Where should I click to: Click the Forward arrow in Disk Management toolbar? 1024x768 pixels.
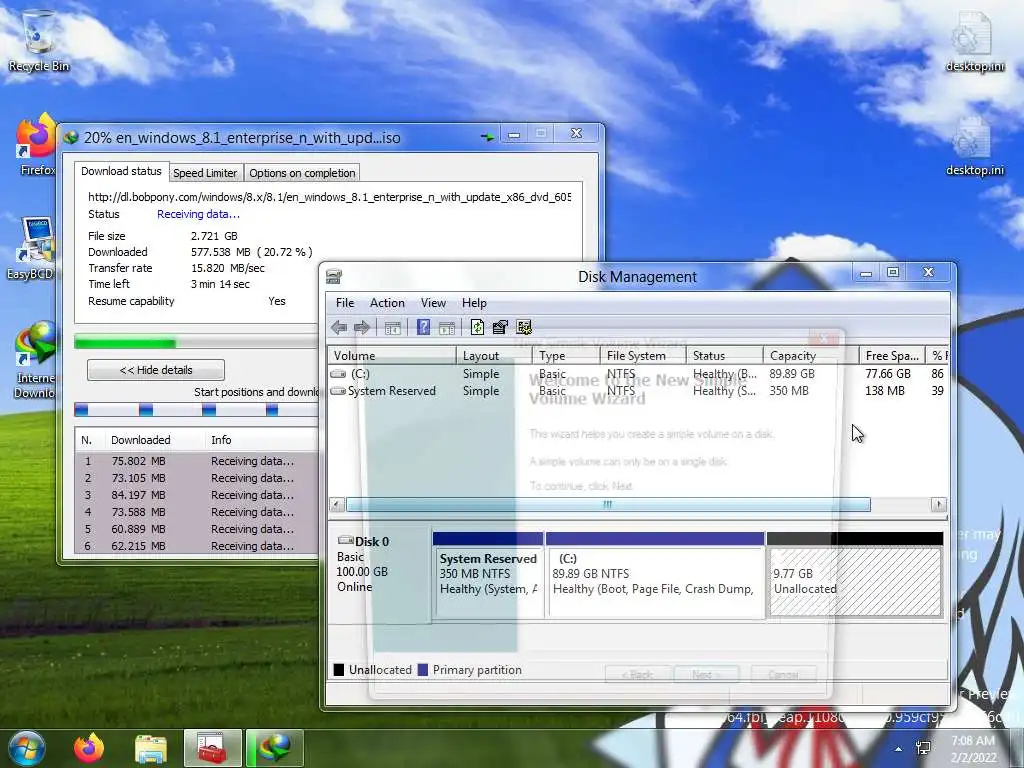(x=362, y=327)
